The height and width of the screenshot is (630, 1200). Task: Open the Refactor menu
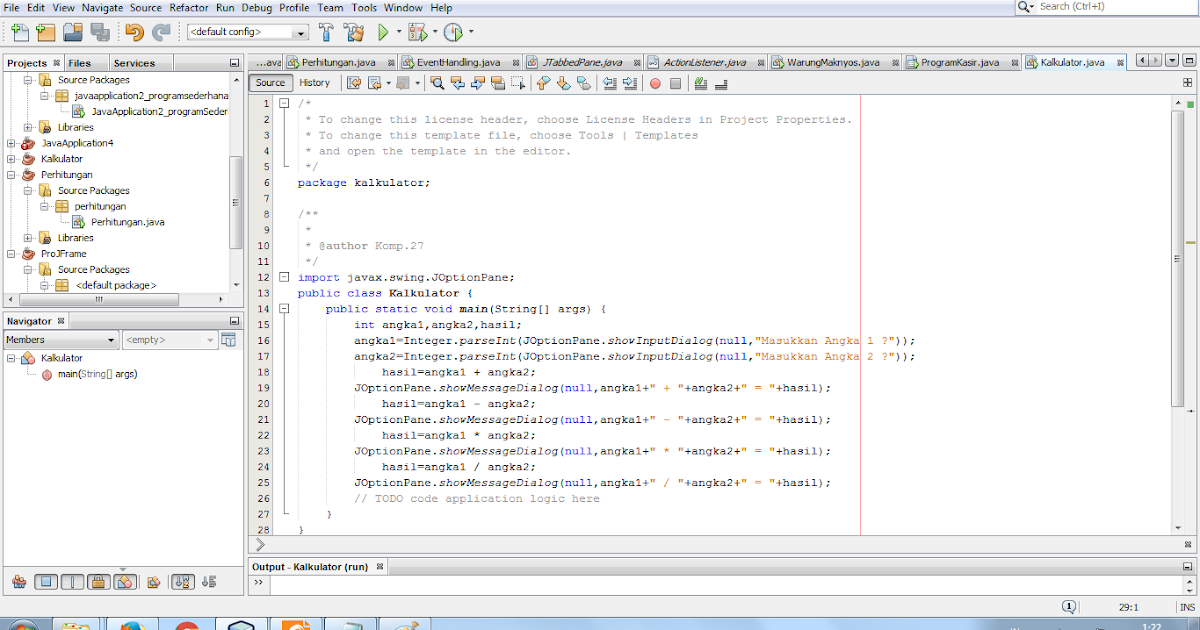(189, 7)
